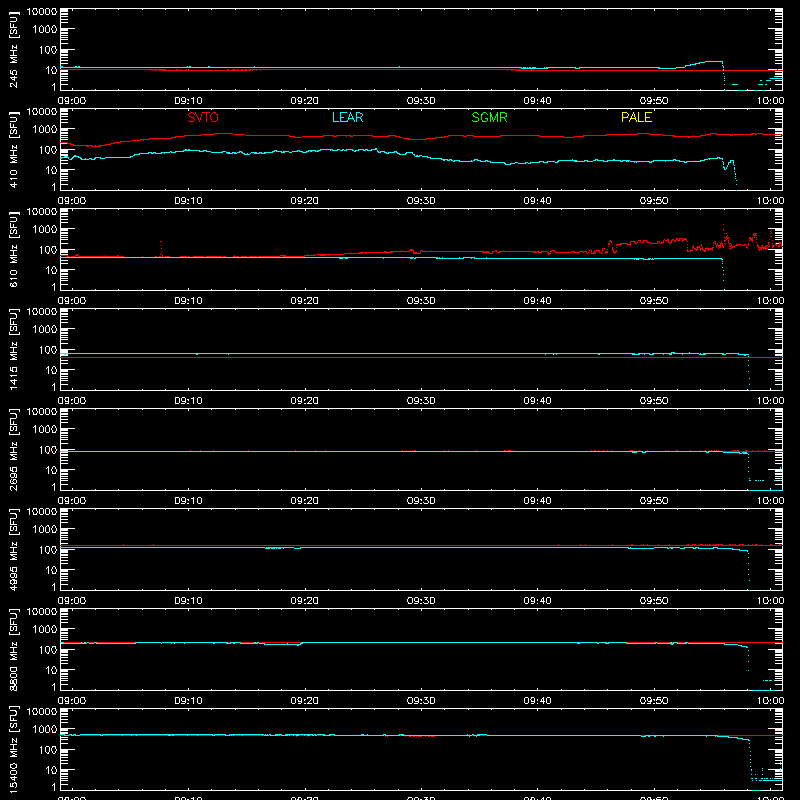Click 09:50 tick under the 4995 MHz plot
Screen dimensions: 800x800
(x=654, y=601)
